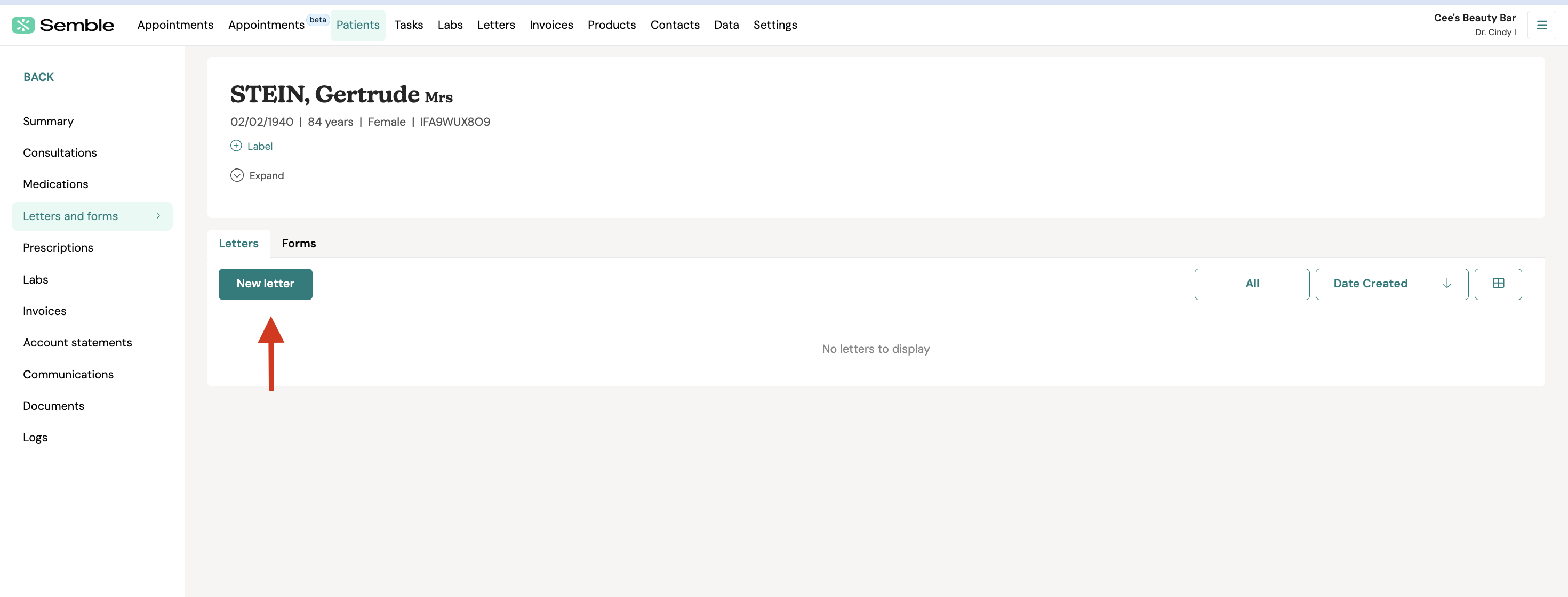Open Contacts in the top navigation
This screenshot has height=597, width=1568.
pyautogui.click(x=675, y=25)
